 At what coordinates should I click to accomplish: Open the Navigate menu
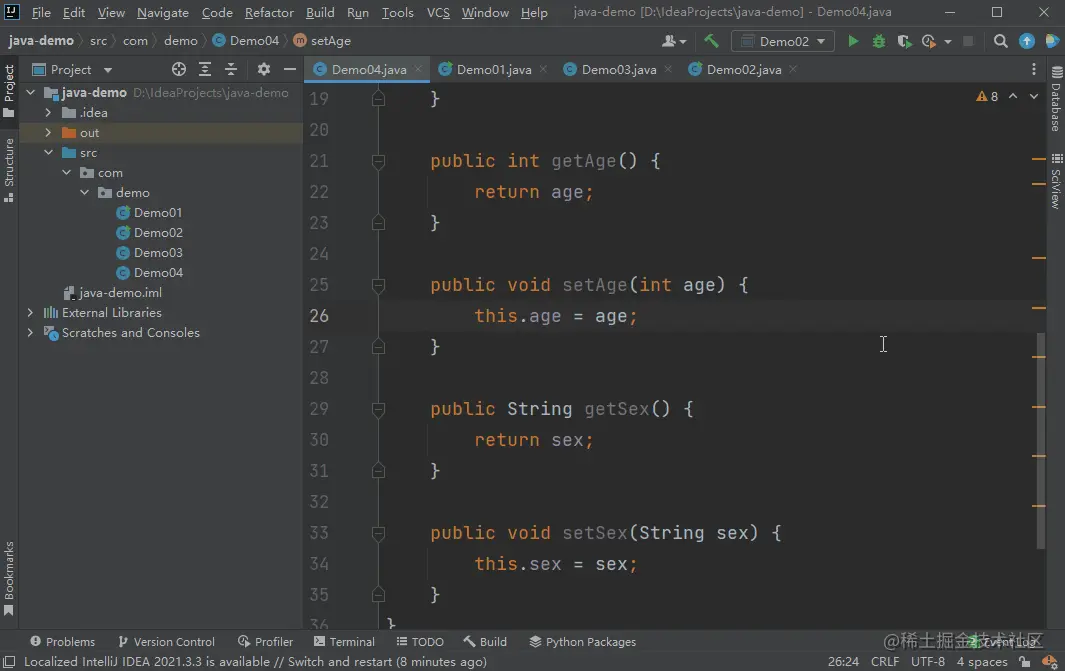tap(162, 12)
